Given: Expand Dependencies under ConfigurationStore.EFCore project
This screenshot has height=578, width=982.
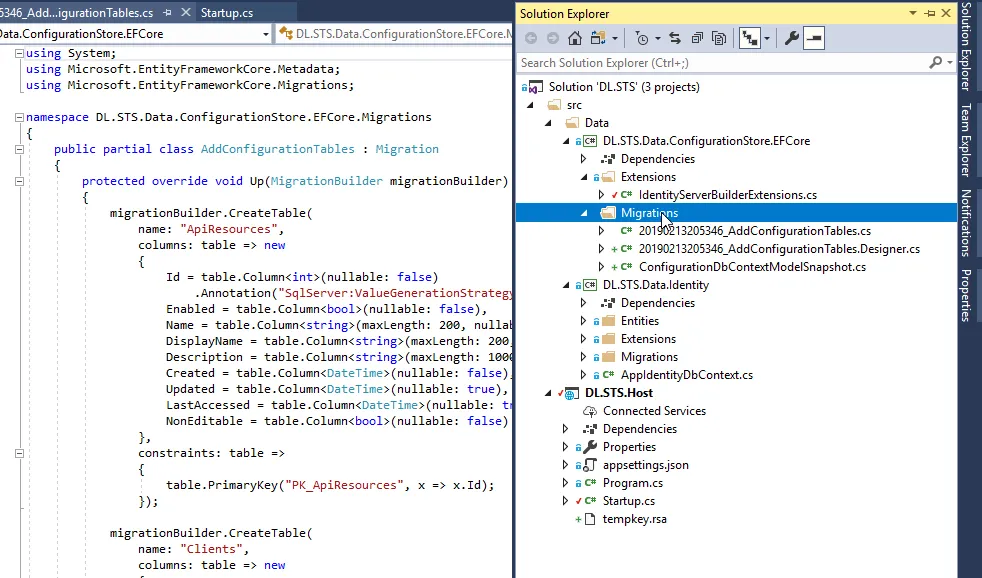Looking at the screenshot, I should point(584,159).
